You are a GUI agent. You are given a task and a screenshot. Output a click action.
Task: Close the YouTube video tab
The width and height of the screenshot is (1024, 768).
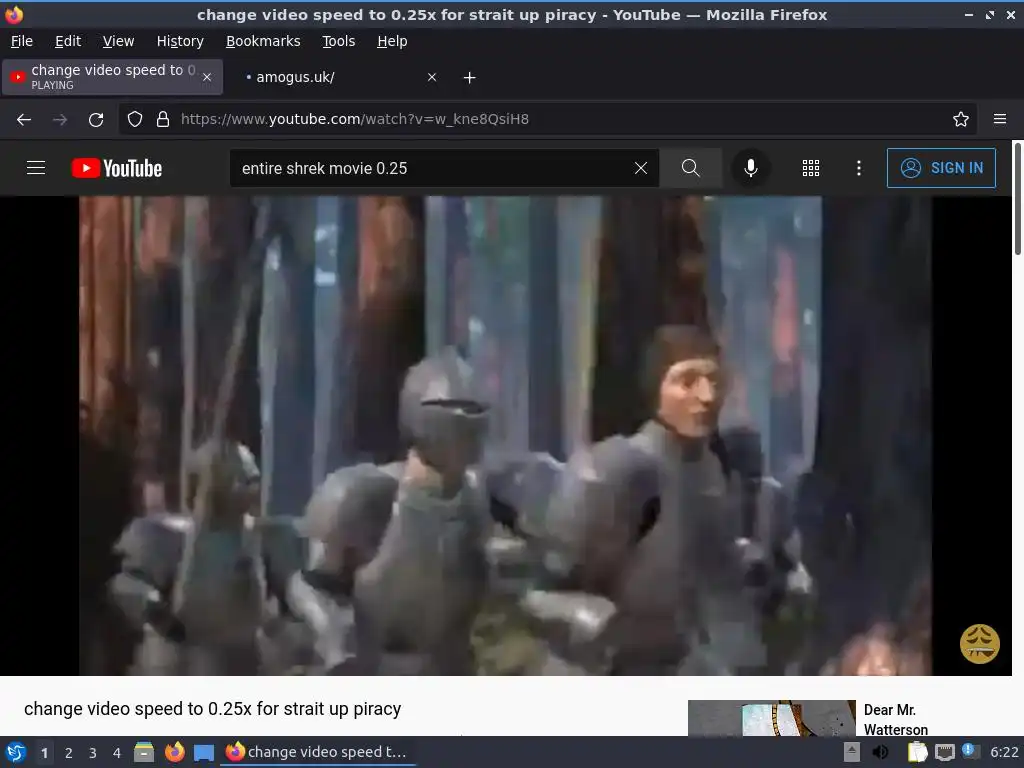[207, 77]
